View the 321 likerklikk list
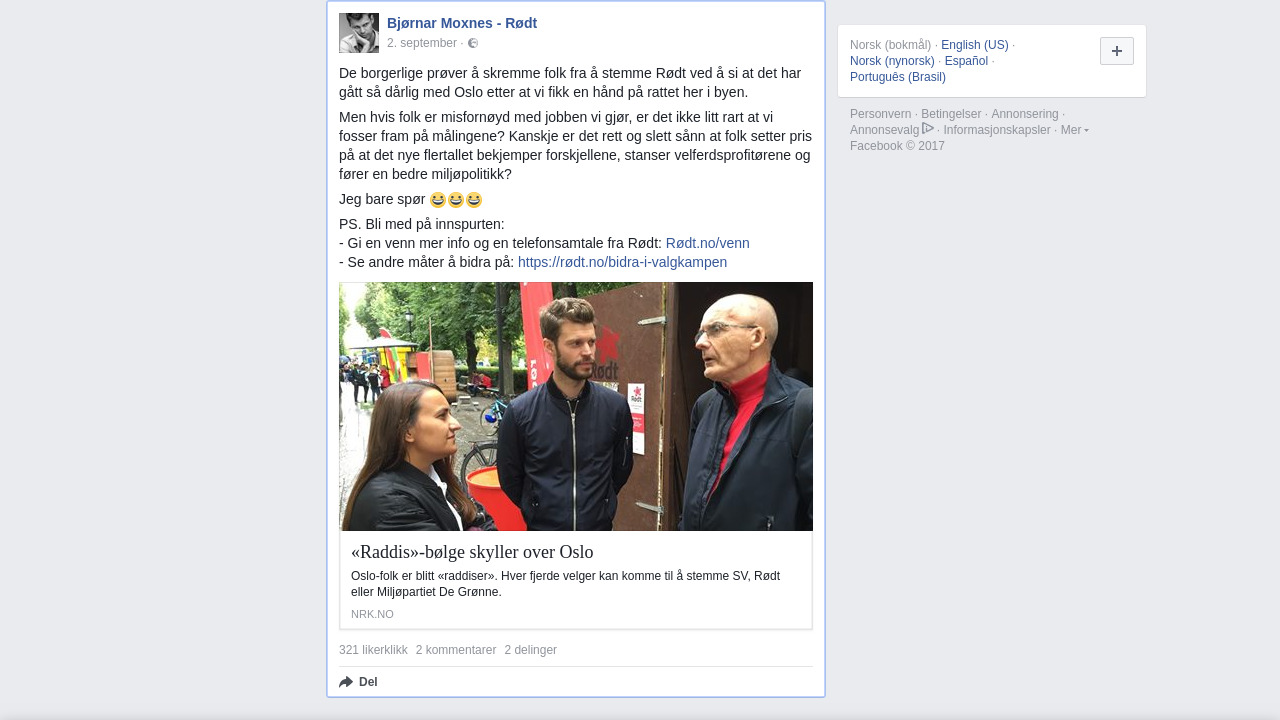The width and height of the screenshot is (1280, 720). tap(373, 650)
